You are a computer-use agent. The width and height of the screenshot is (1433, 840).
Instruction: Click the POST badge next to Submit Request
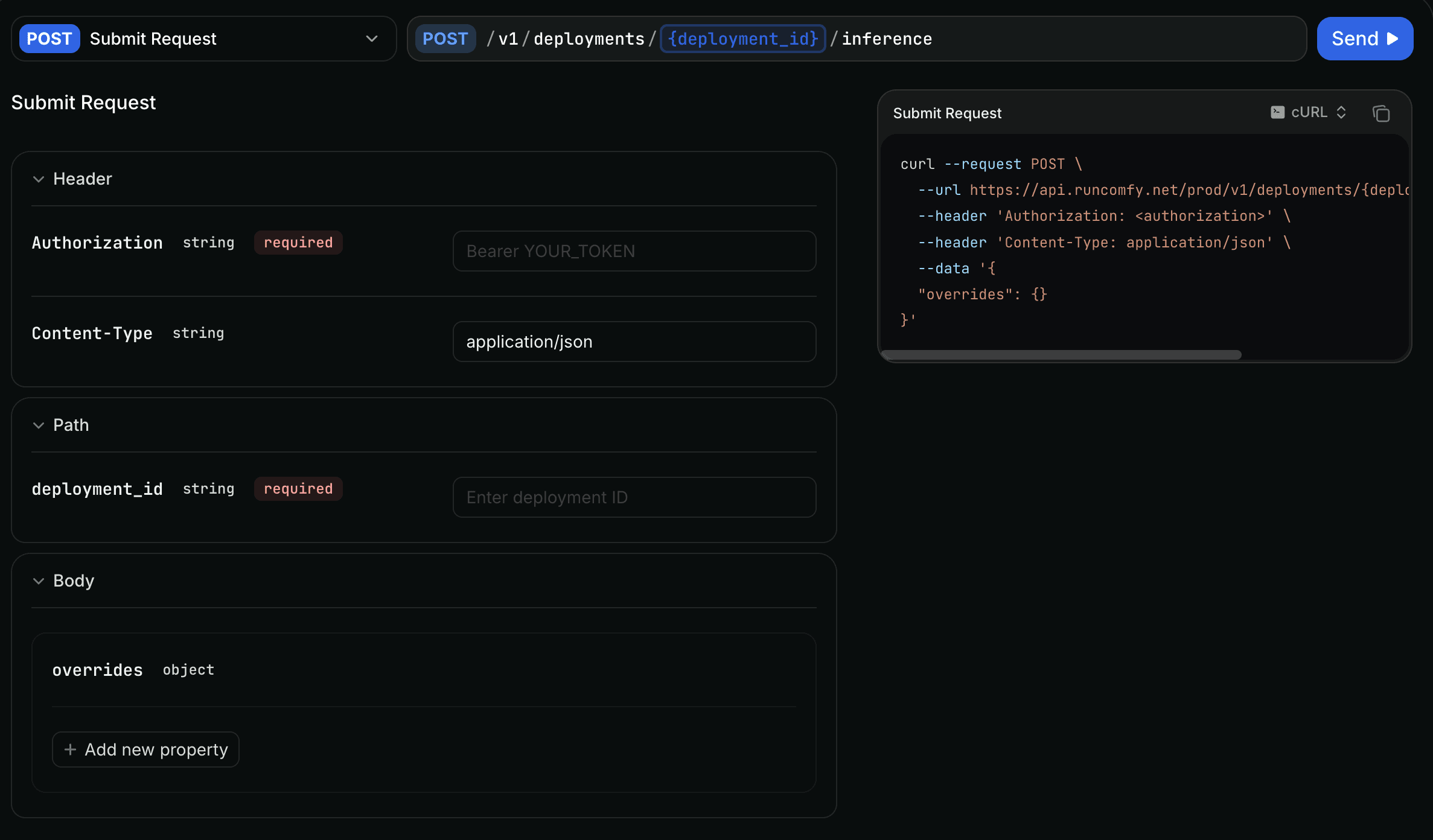tap(49, 38)
